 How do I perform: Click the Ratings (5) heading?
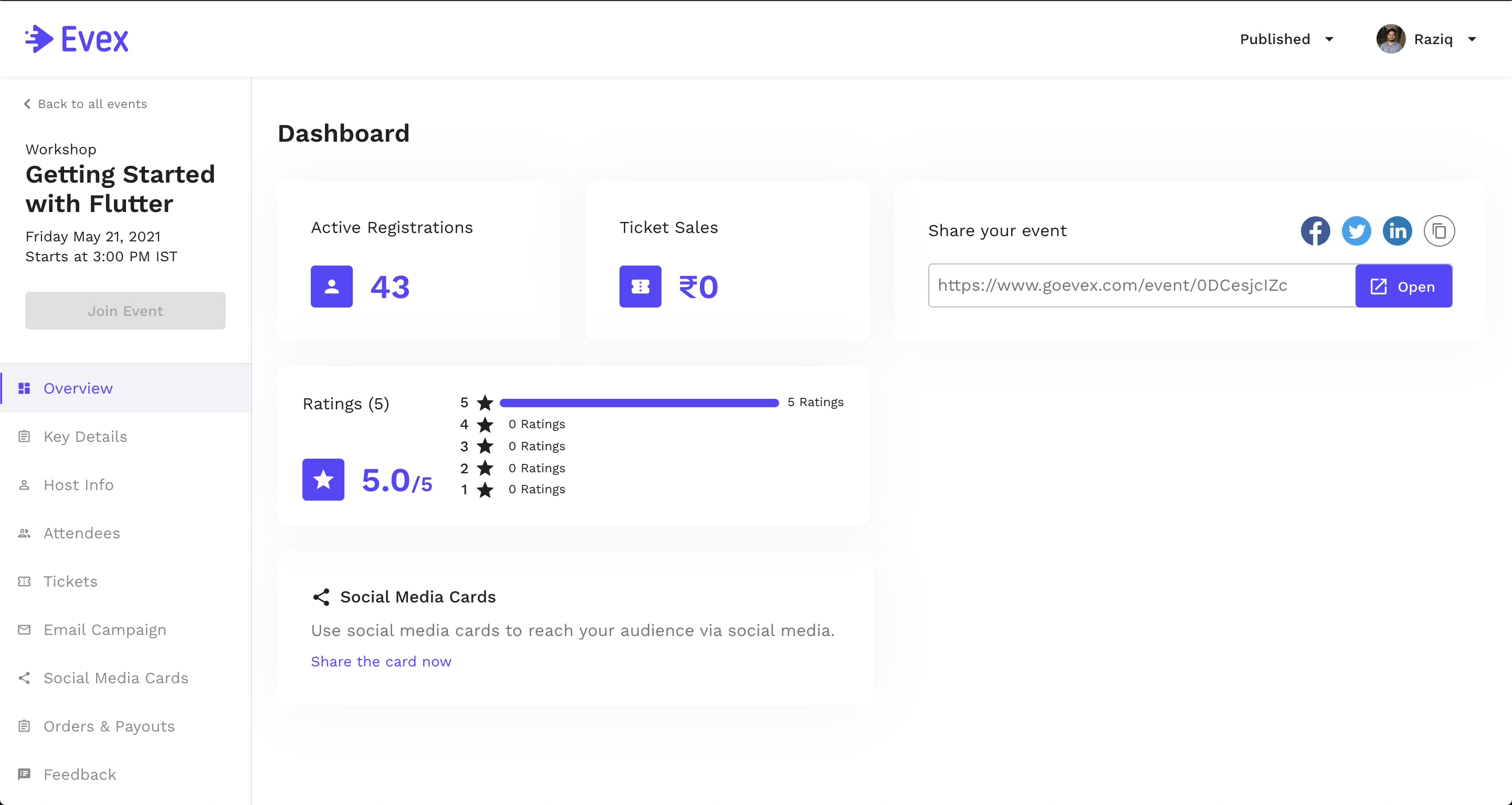[346, 404]
